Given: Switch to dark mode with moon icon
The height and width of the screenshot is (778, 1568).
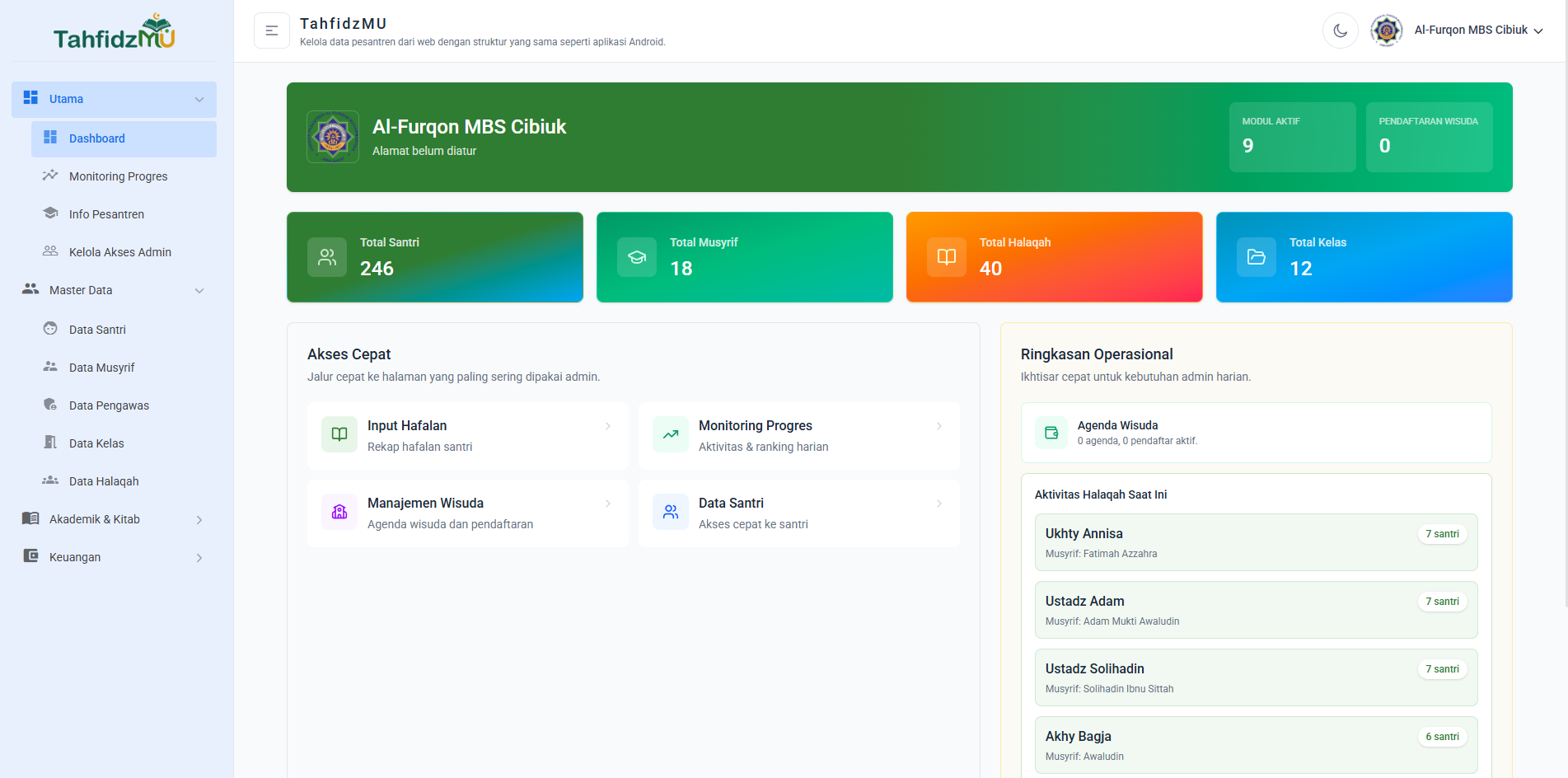Looking at the screenshot, I should (1341, 30).
